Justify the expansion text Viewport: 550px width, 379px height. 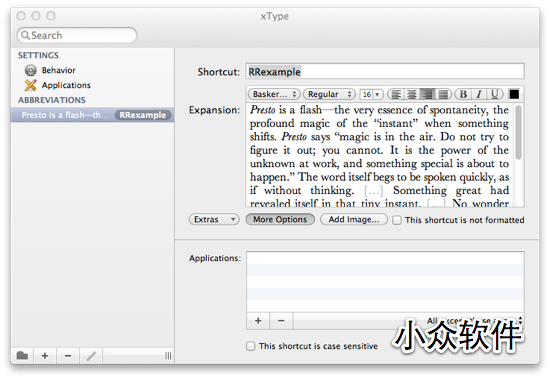[443, 94]
